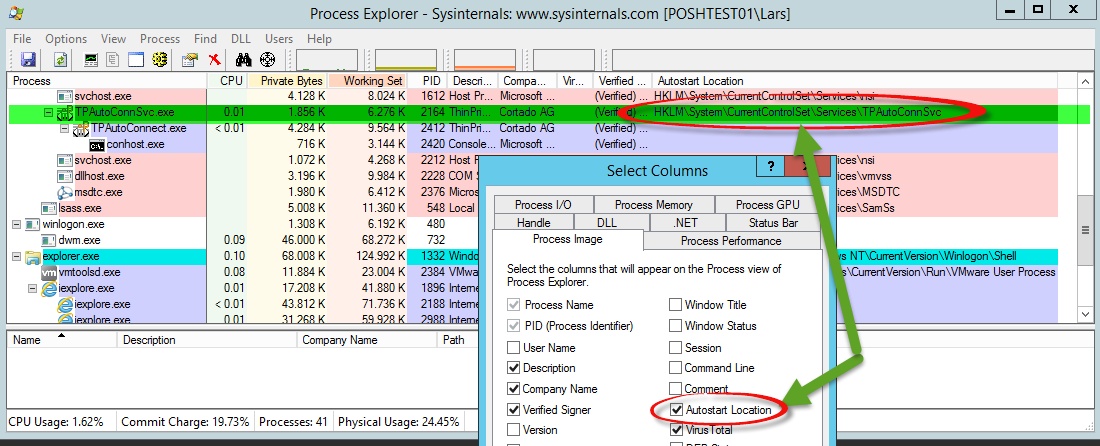Click the TPAutoConnect.exe process icon
Viewport: 1100px width, 446px height.
80,128
